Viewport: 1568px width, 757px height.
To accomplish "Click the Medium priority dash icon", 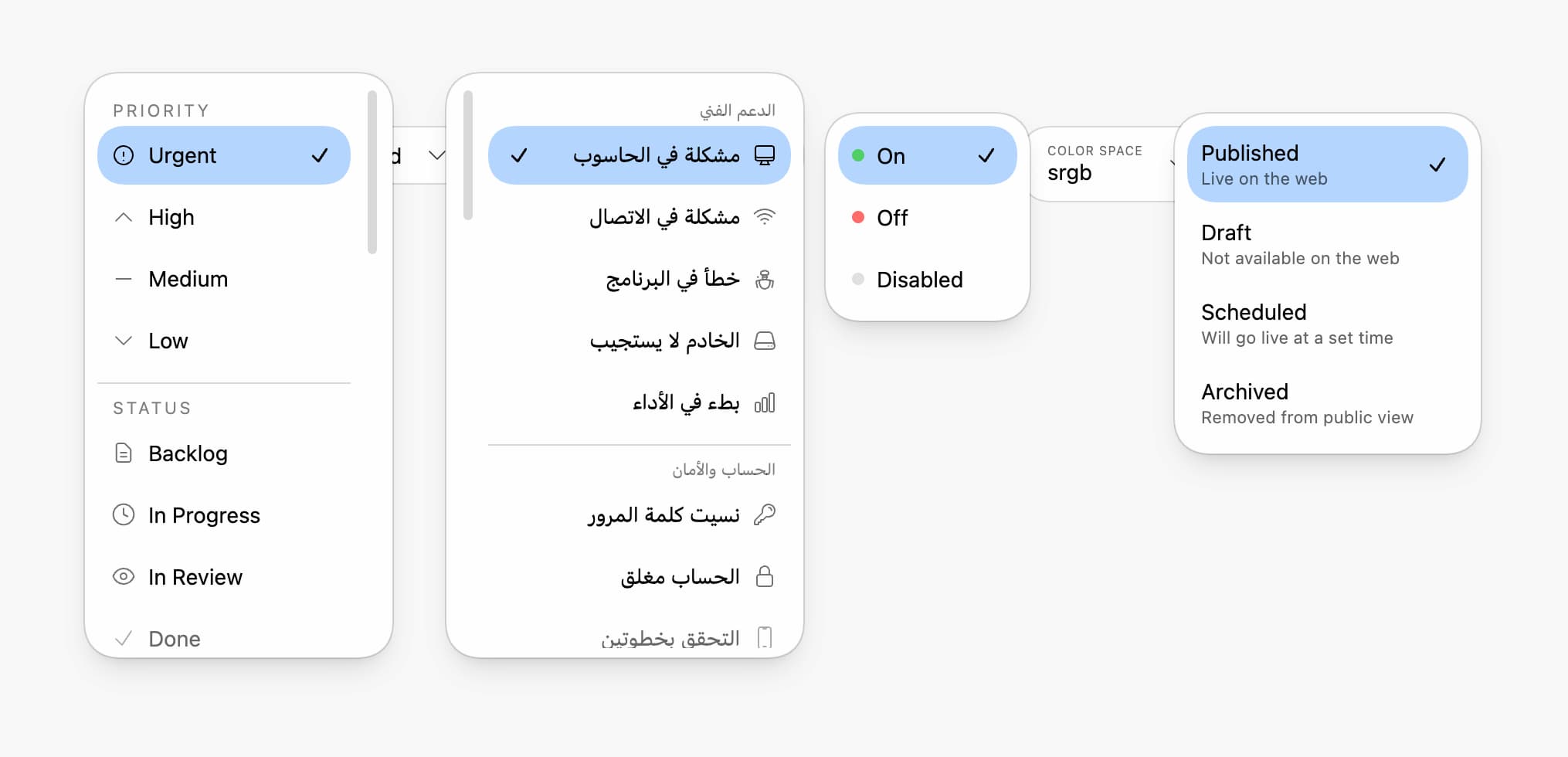I will [x=124, y=279].
